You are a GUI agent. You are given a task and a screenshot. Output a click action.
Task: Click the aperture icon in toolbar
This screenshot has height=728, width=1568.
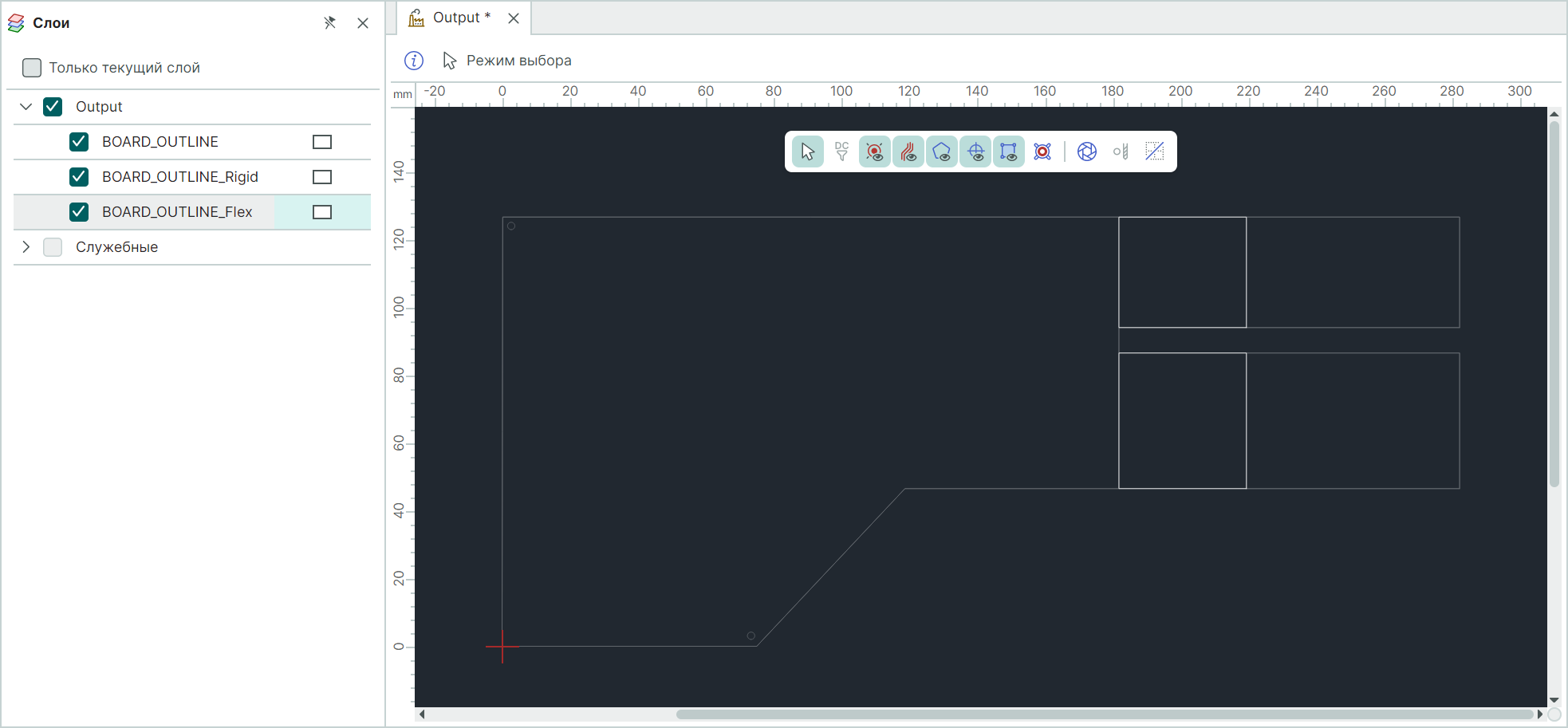click(1086, 152)
